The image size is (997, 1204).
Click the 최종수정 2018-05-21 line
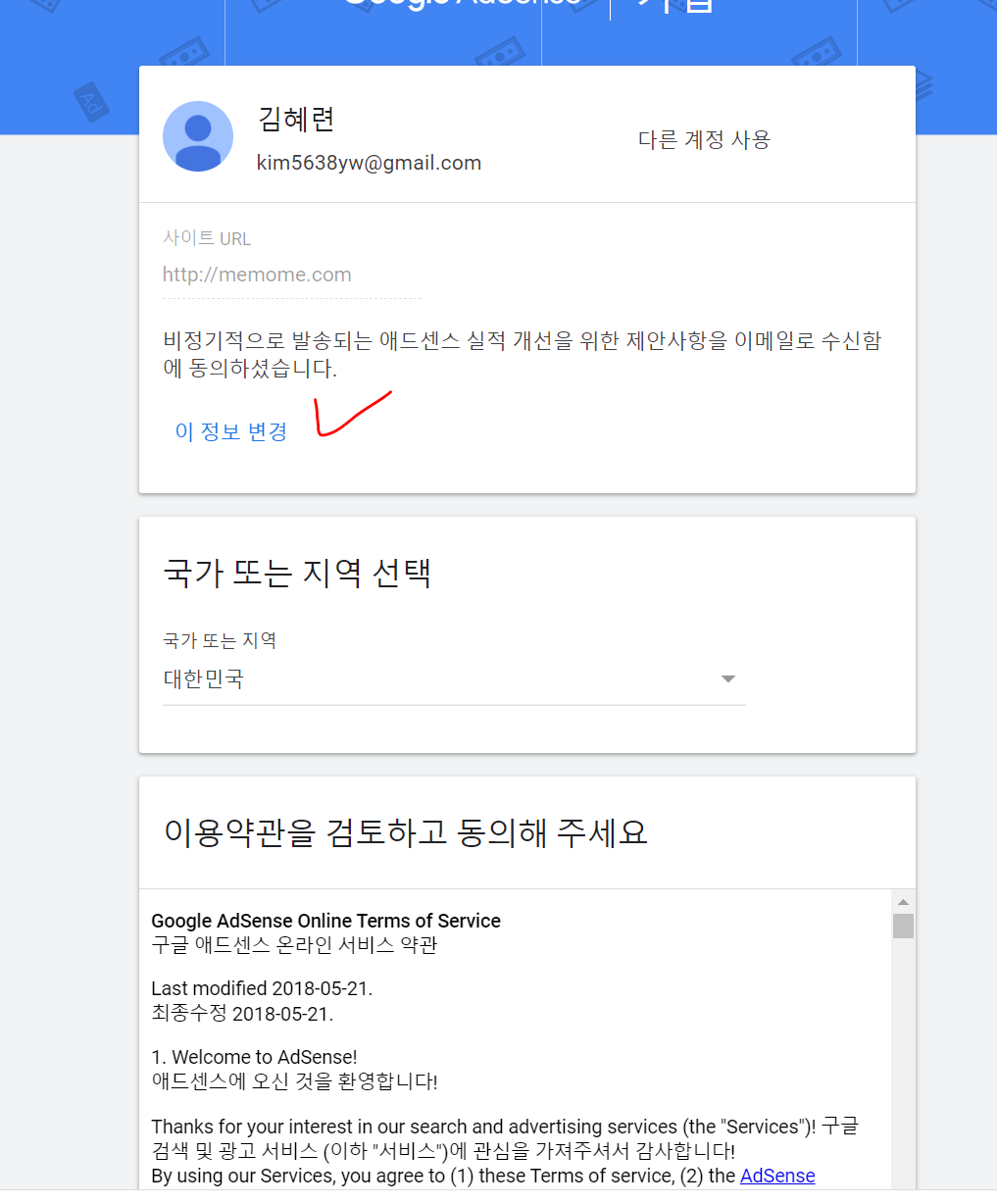click(x=242, y=1014)
